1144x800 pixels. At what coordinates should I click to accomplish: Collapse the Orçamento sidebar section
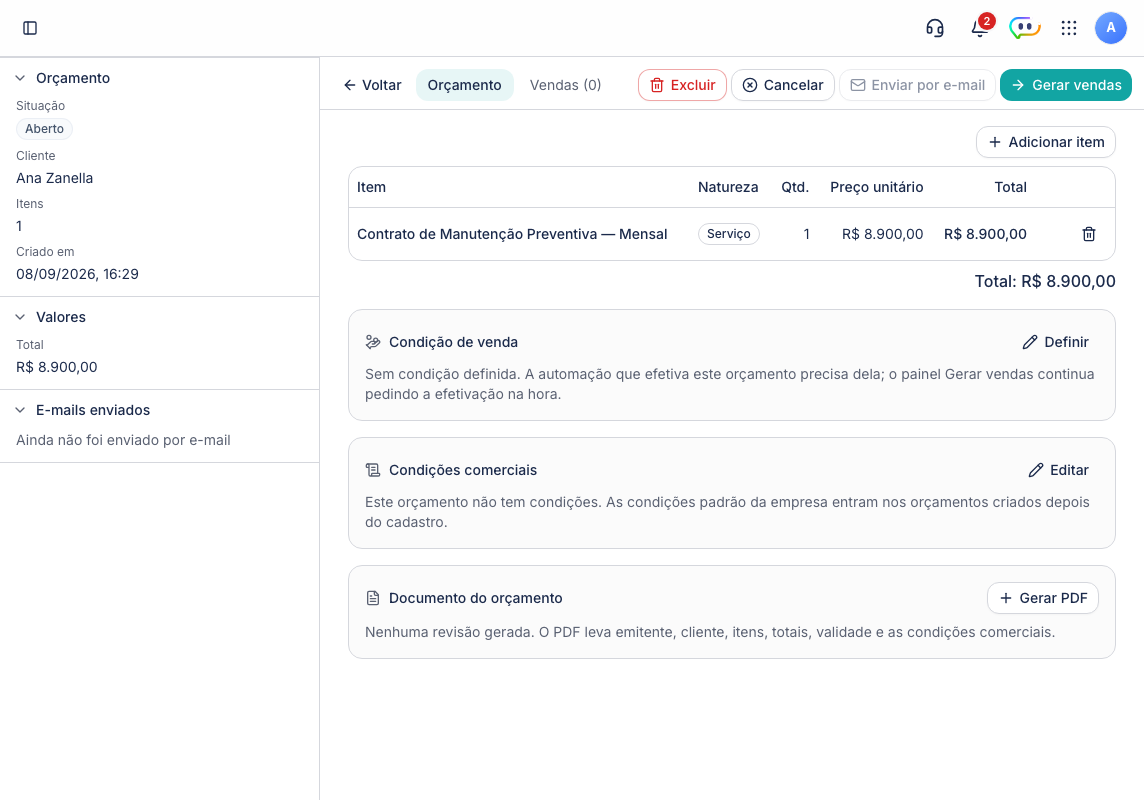[x=20, y=78]
